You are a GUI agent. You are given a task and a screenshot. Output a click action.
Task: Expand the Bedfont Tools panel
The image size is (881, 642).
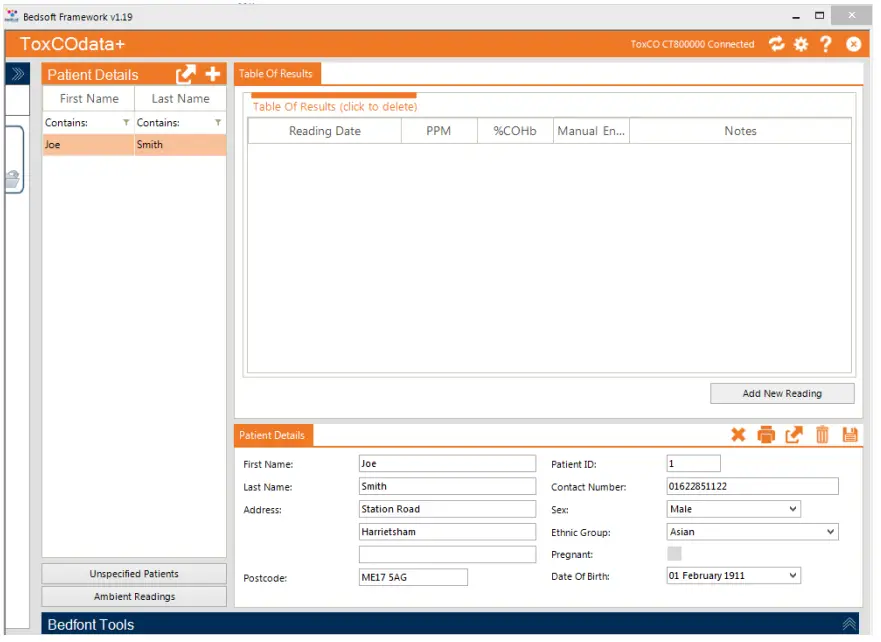point(851,622)
